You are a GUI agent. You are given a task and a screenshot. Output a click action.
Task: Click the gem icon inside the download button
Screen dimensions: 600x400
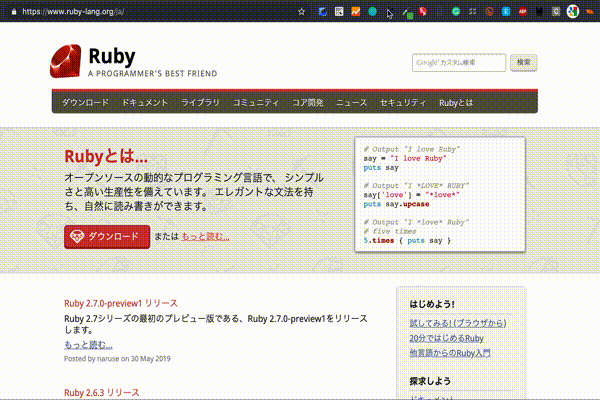tap(77, 236)
